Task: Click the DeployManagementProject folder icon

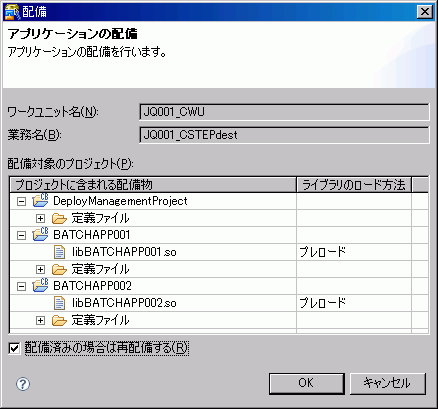Action: click(x=40, y=201)
